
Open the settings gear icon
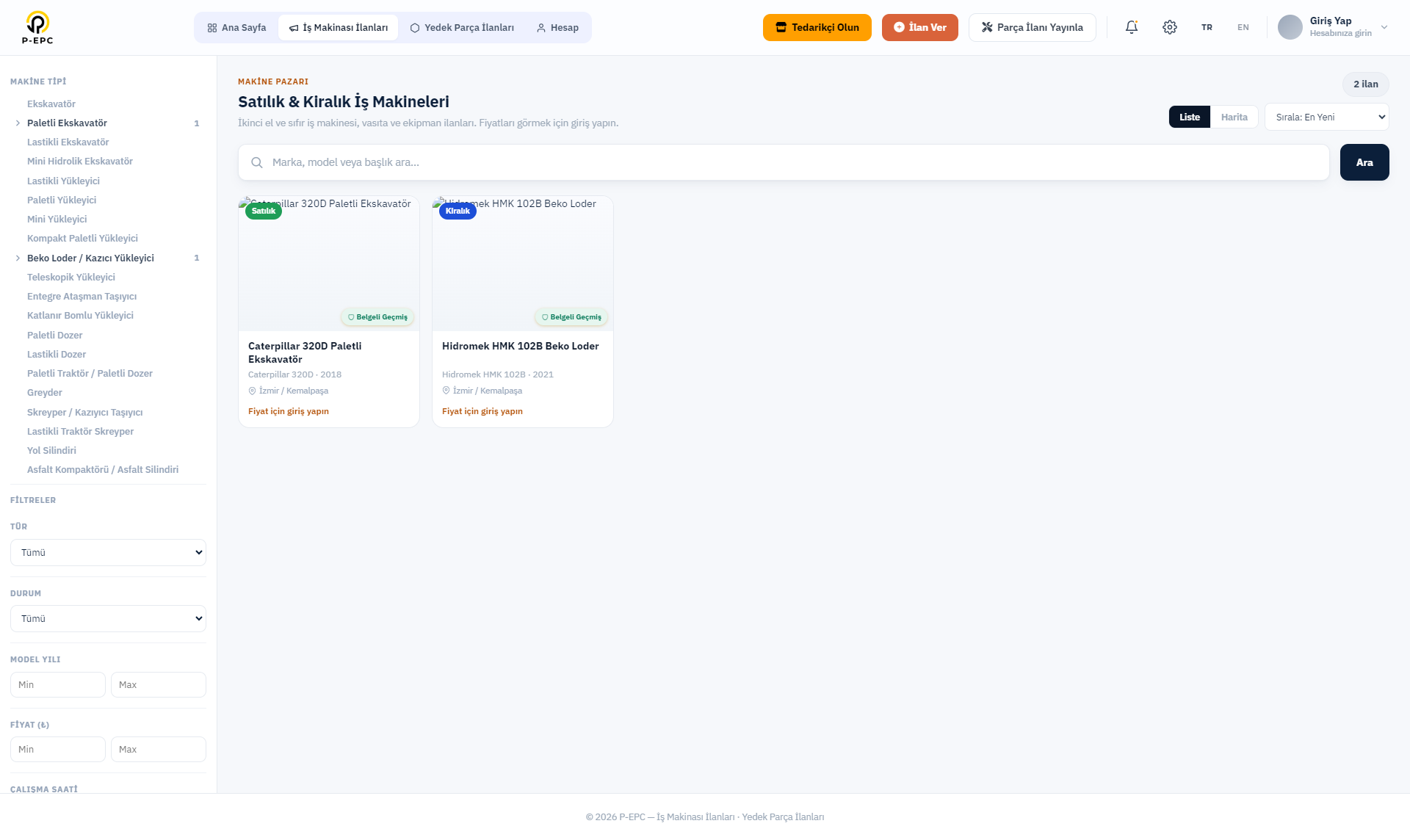[x=1170, y=27]
